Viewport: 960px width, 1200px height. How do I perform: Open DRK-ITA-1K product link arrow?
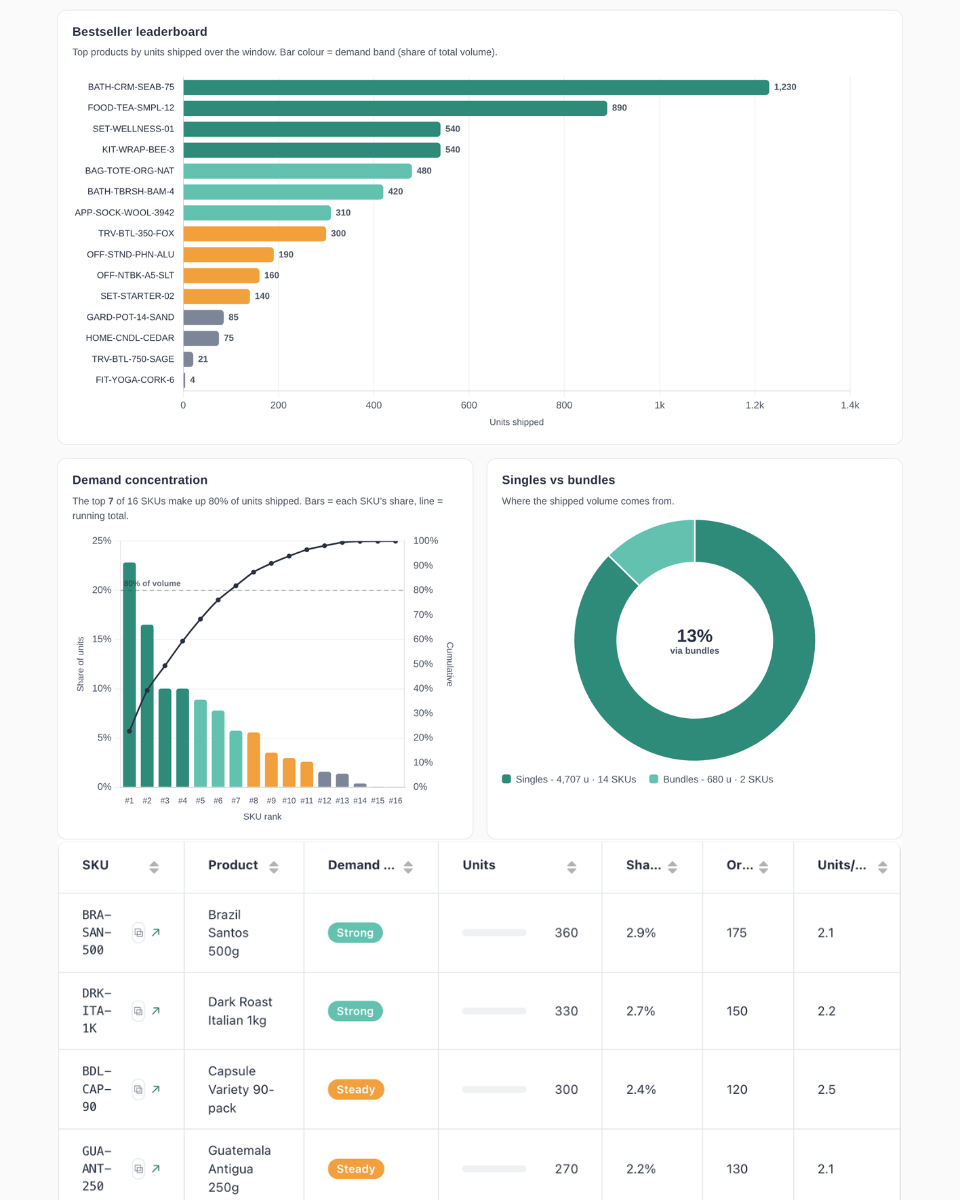(x=156, y=1011)
